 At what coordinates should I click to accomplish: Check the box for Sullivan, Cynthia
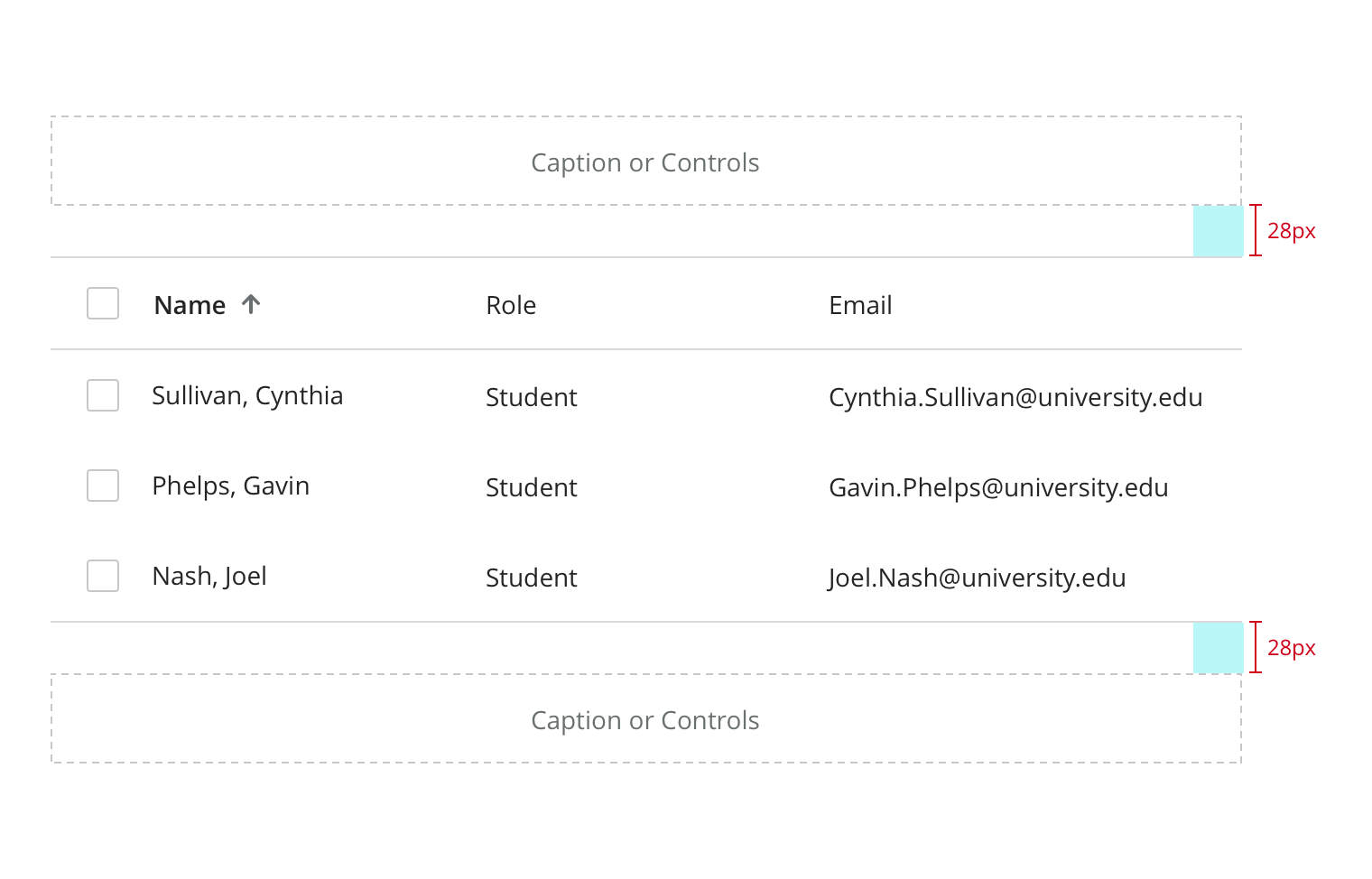[x=103, y=395]
